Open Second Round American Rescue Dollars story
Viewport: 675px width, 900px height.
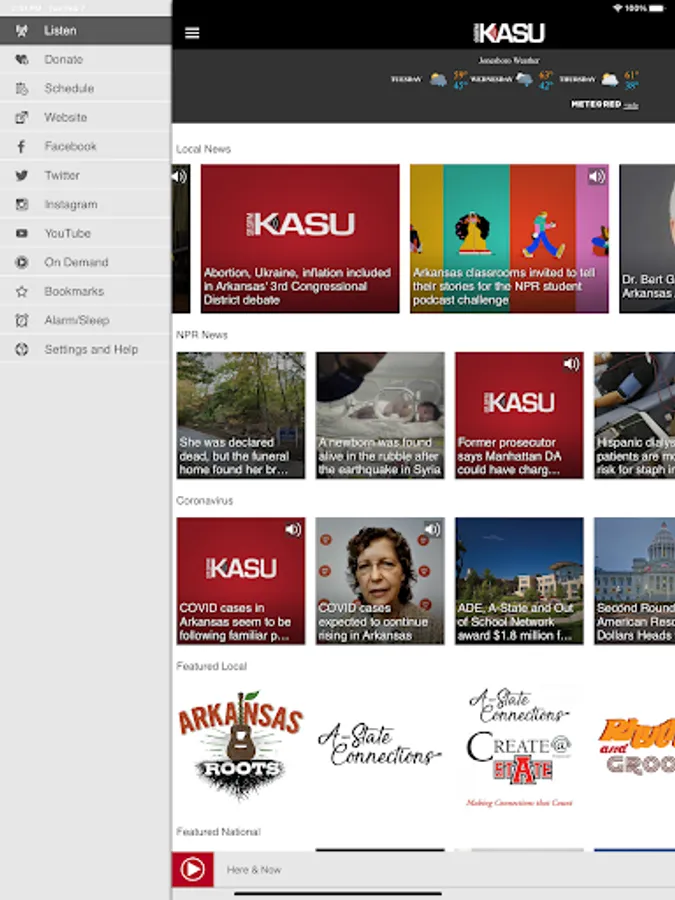tap(634, 581)
